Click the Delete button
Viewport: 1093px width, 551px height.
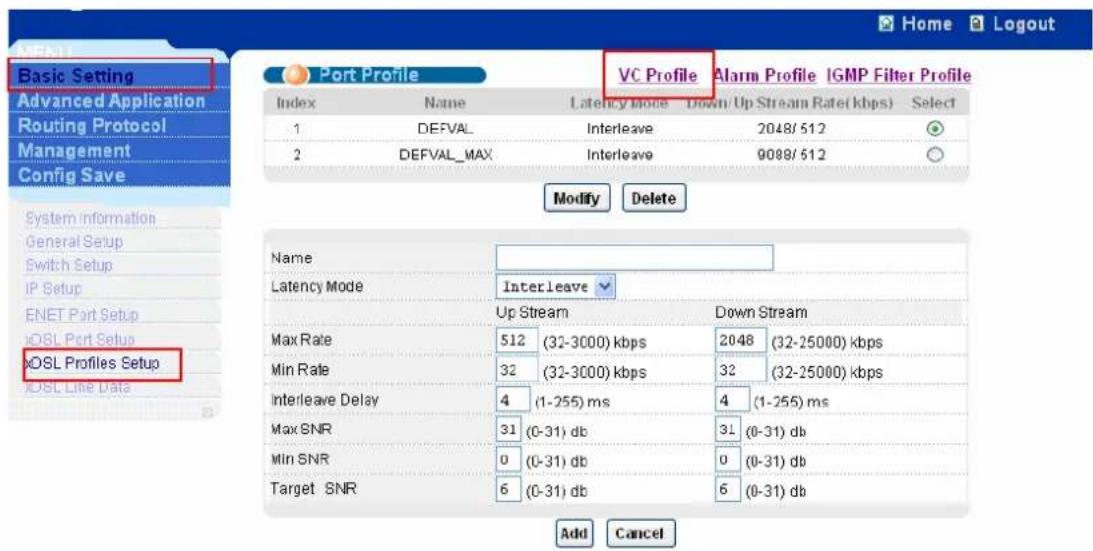[x=654, y=198]
